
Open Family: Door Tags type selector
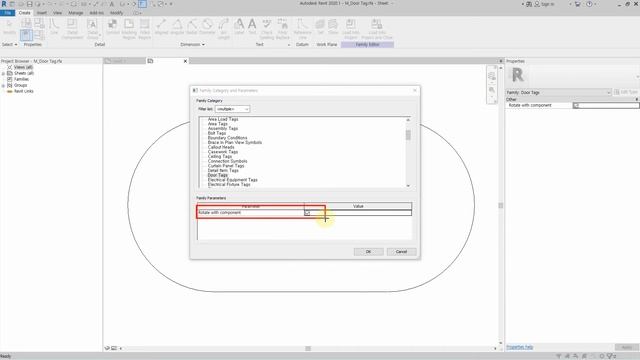(x=558, y=93)
